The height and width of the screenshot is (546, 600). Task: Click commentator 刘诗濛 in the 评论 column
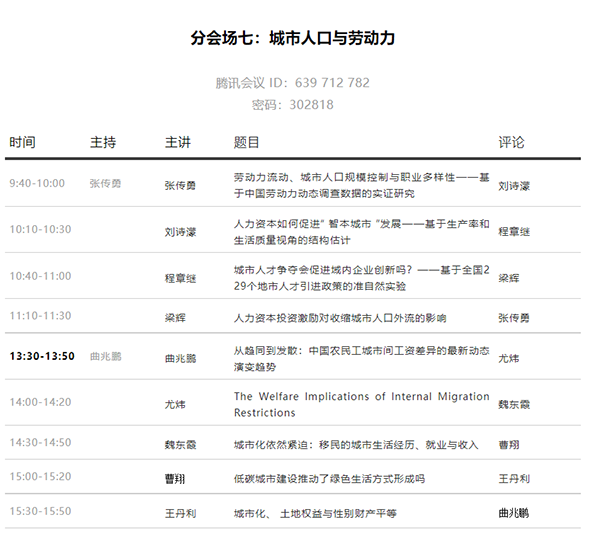click(514, 186)
